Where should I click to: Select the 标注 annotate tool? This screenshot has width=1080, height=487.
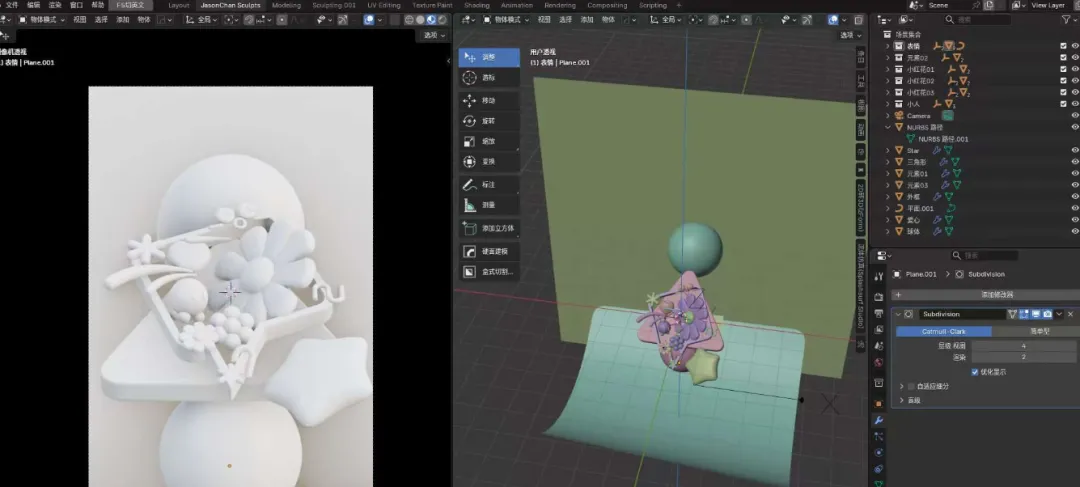(489, 185)
